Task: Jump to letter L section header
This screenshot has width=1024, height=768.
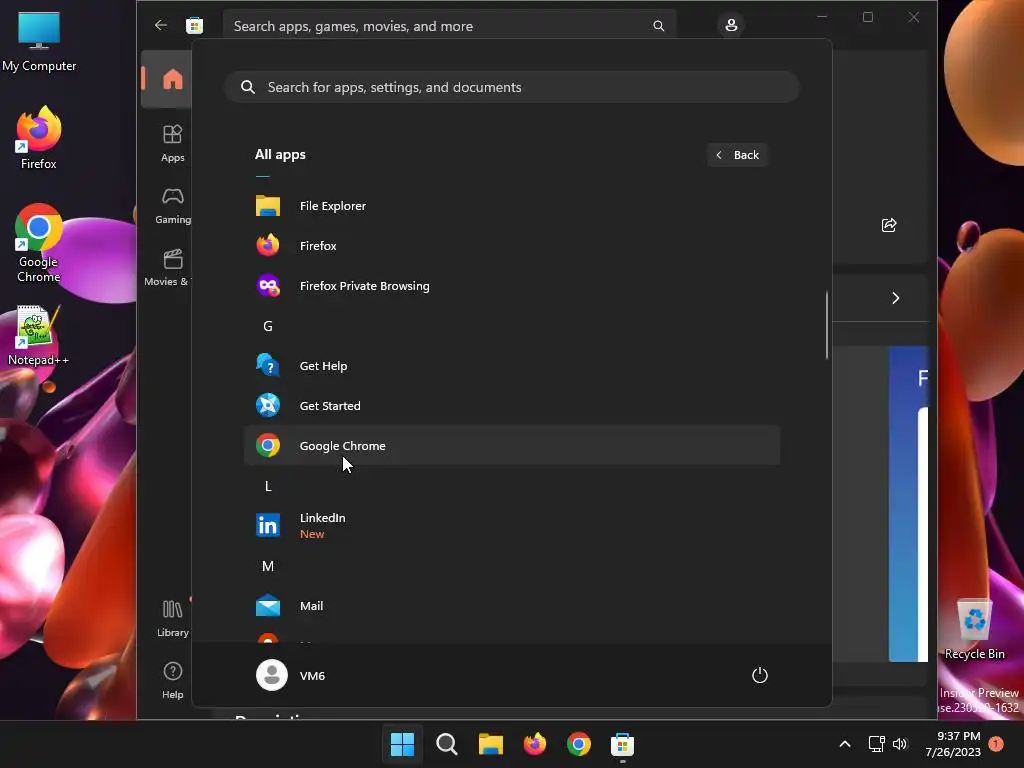Action: coord(268,486)
